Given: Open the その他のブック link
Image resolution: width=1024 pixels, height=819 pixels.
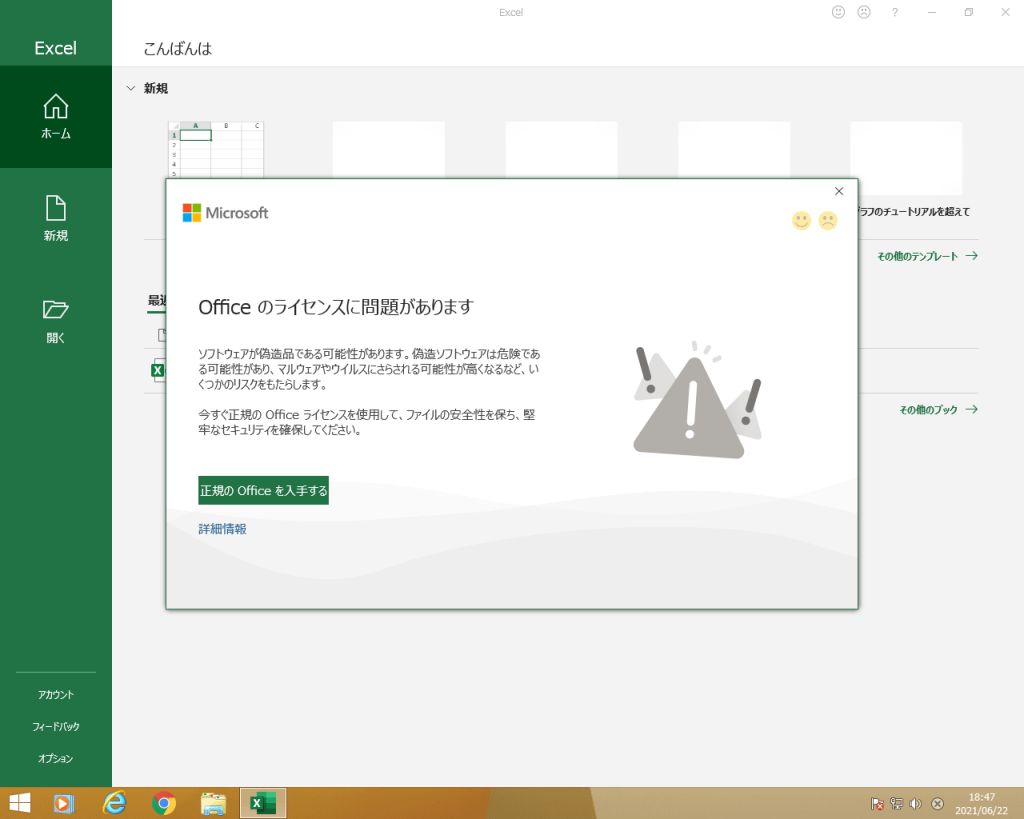Looking at the screenshot, I should [938, 410].
